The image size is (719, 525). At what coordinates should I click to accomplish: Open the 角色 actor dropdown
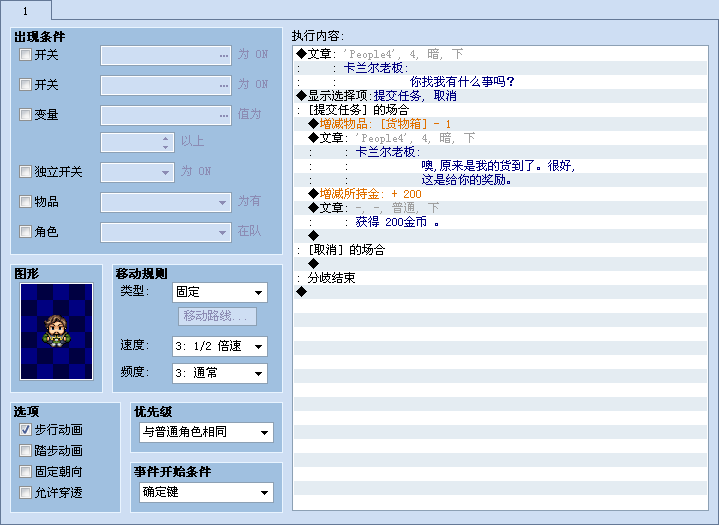pyautogui.click(x=166, y=232)
